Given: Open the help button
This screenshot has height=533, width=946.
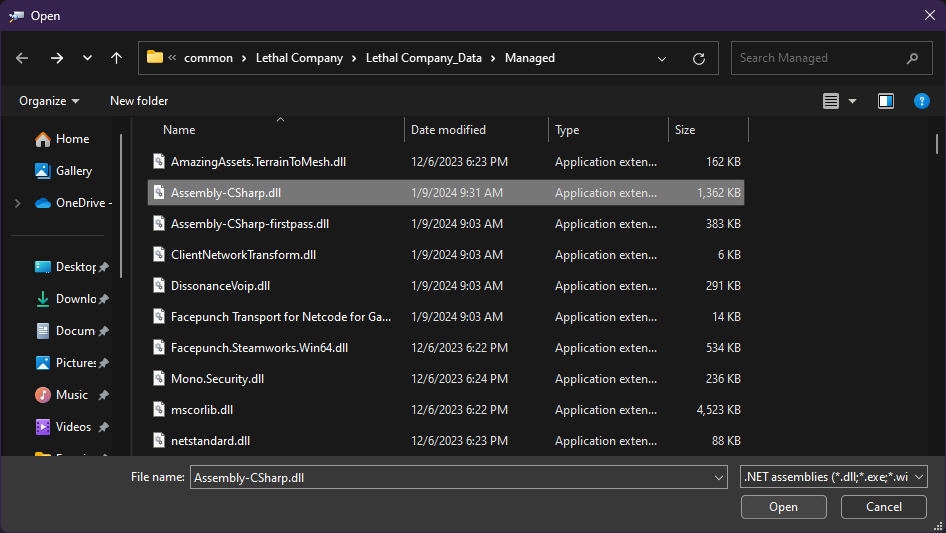Looking at the screenshot, I should click(x=921, y=101).
